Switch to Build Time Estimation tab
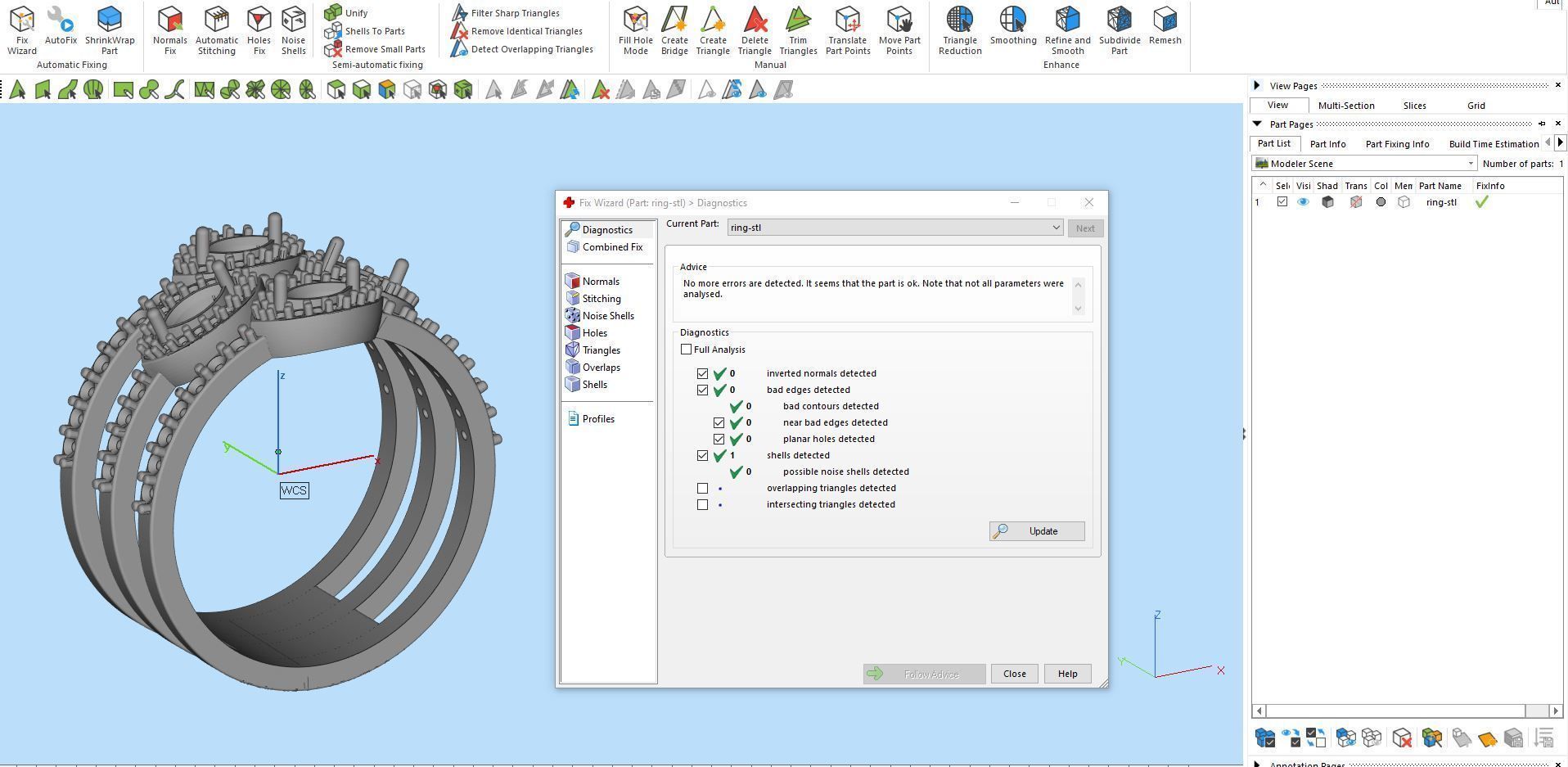Screen dimensions: 1568x767 point(1494,144)
